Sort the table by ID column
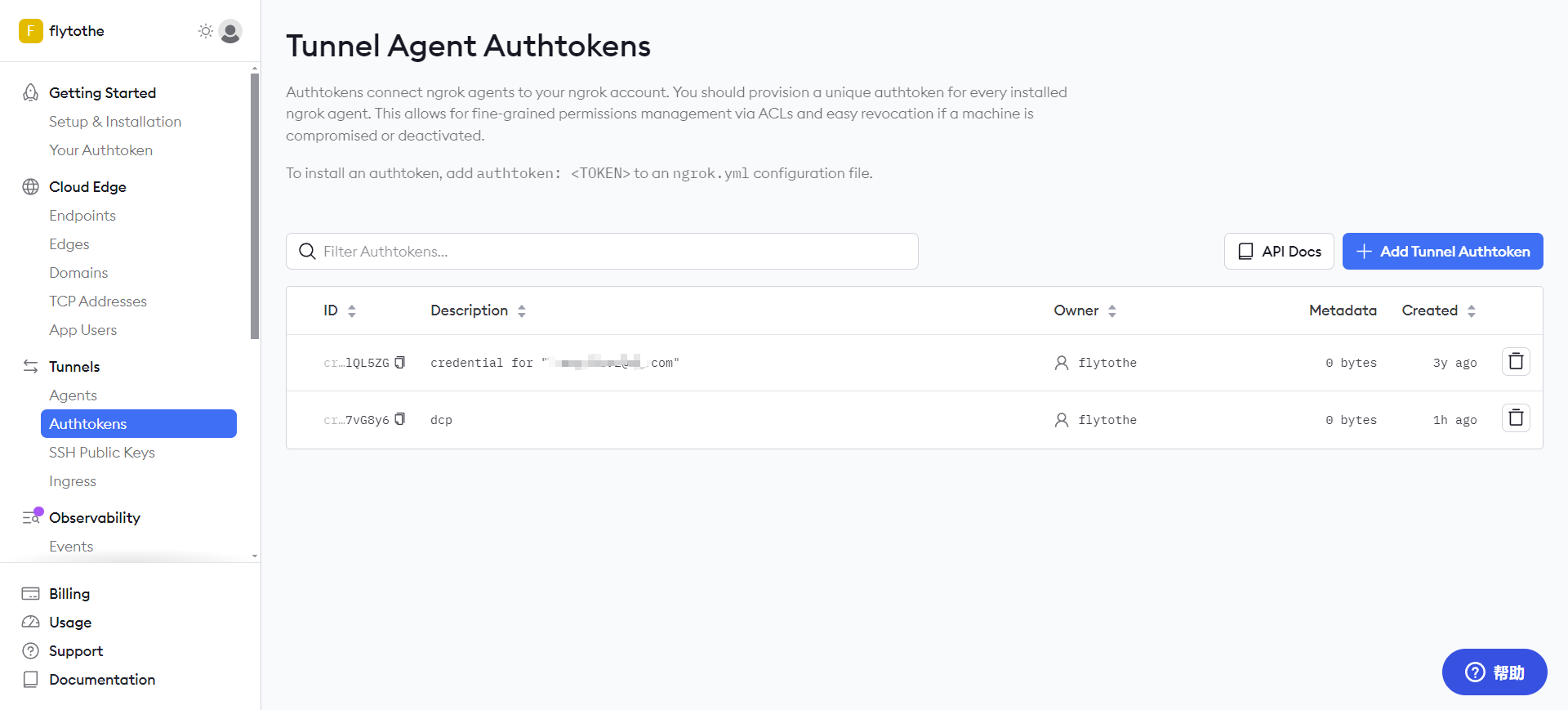This screenshot has width=1568, height=710. coord(351,311)
